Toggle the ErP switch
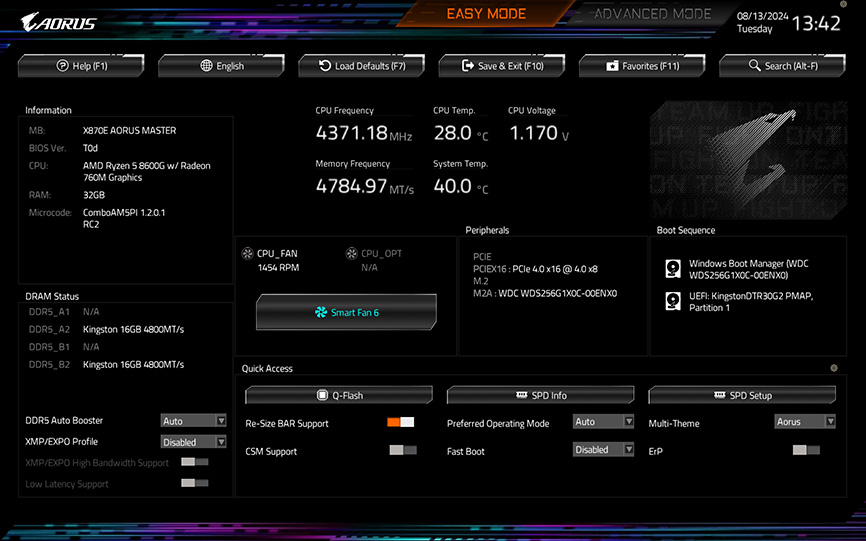The image size is (866, 541). [806, 451]
